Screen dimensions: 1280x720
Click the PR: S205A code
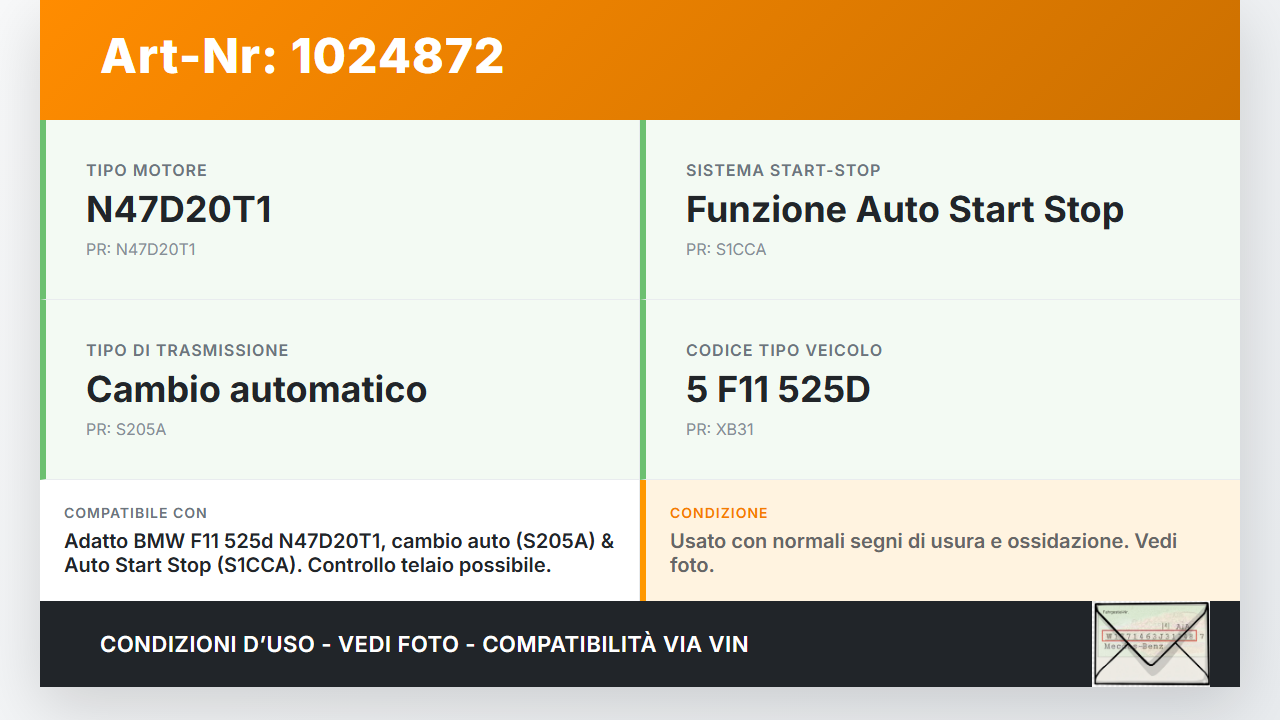[x=126, y=430]
